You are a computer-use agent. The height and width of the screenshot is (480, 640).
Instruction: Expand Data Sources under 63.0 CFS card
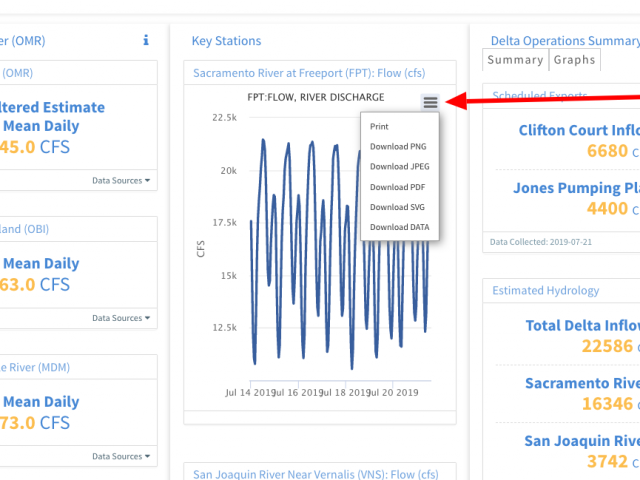coord(121,318)
